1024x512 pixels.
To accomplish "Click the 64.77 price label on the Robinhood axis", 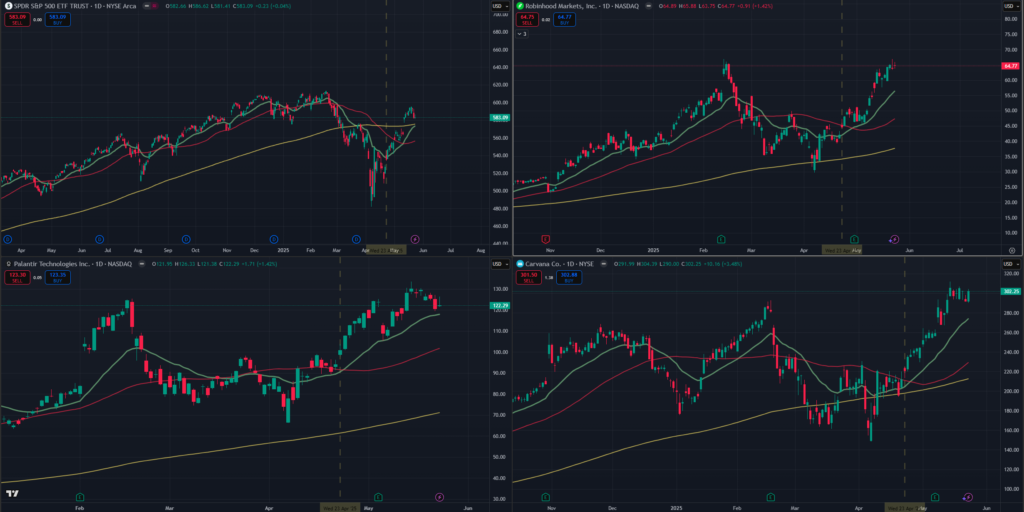I will tap(1010, 66).
